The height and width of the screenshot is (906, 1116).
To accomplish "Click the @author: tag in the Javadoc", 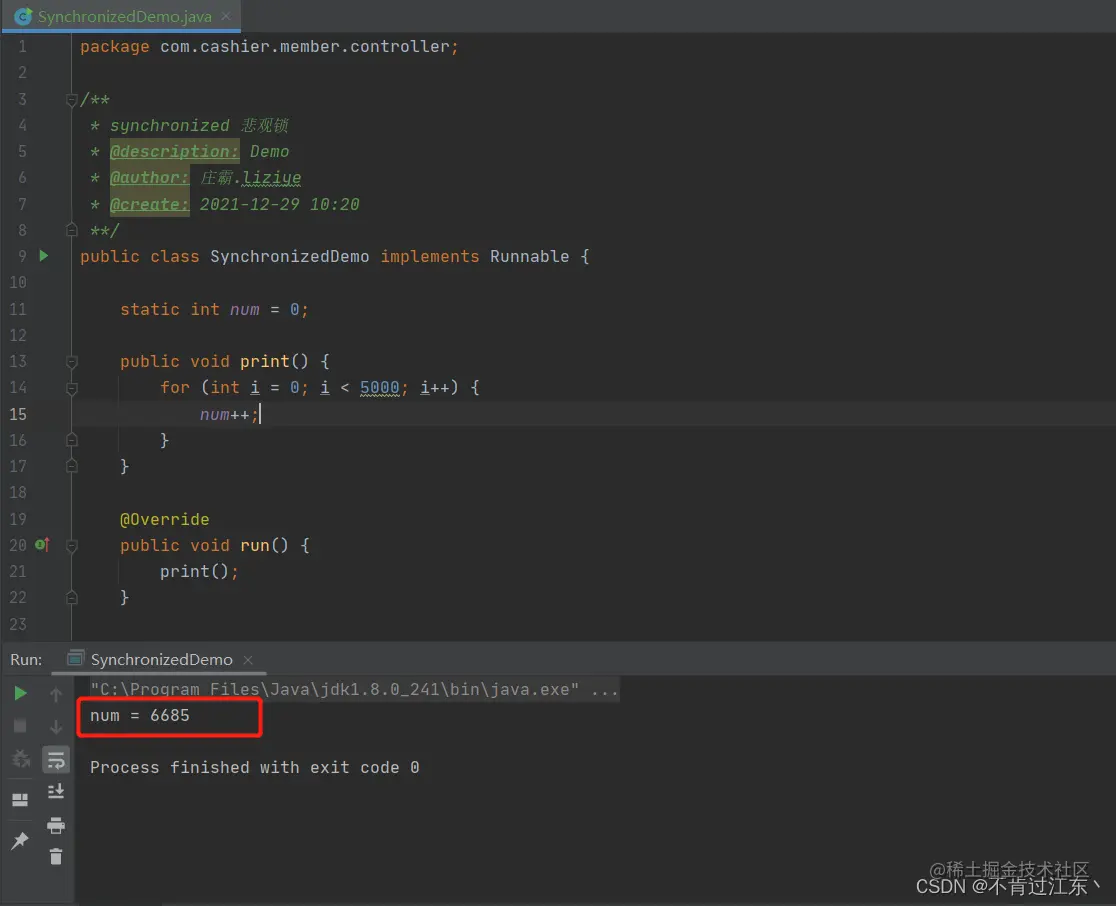I will (x=149, y=177).
